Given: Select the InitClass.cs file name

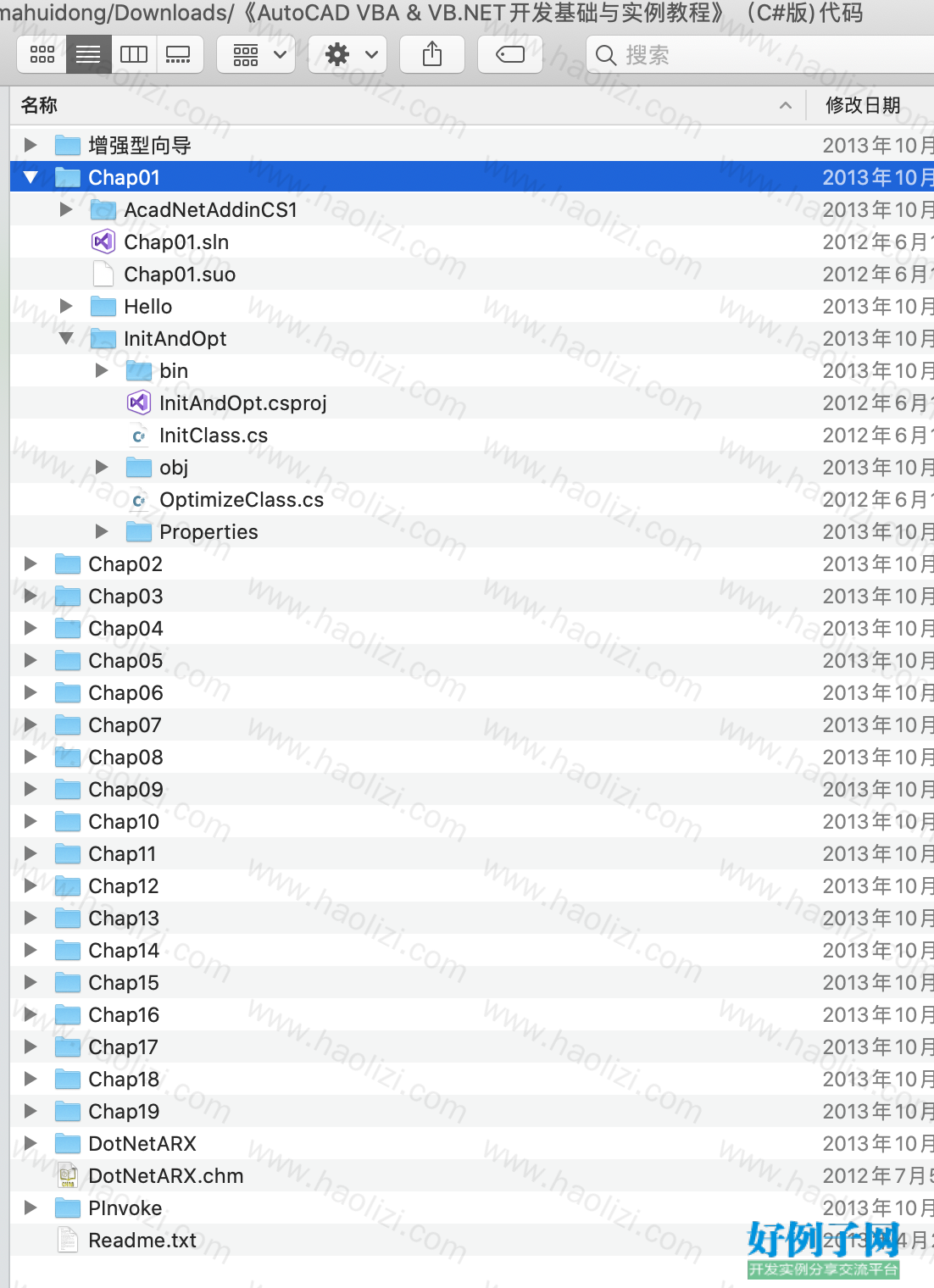Looking at the screenshot, I should pos(214,436).
